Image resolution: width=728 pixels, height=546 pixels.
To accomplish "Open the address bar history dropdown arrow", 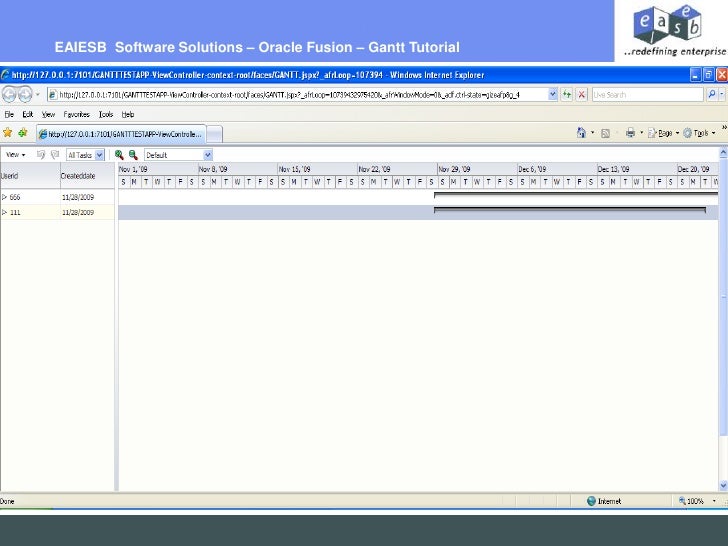I will [552, 95].
